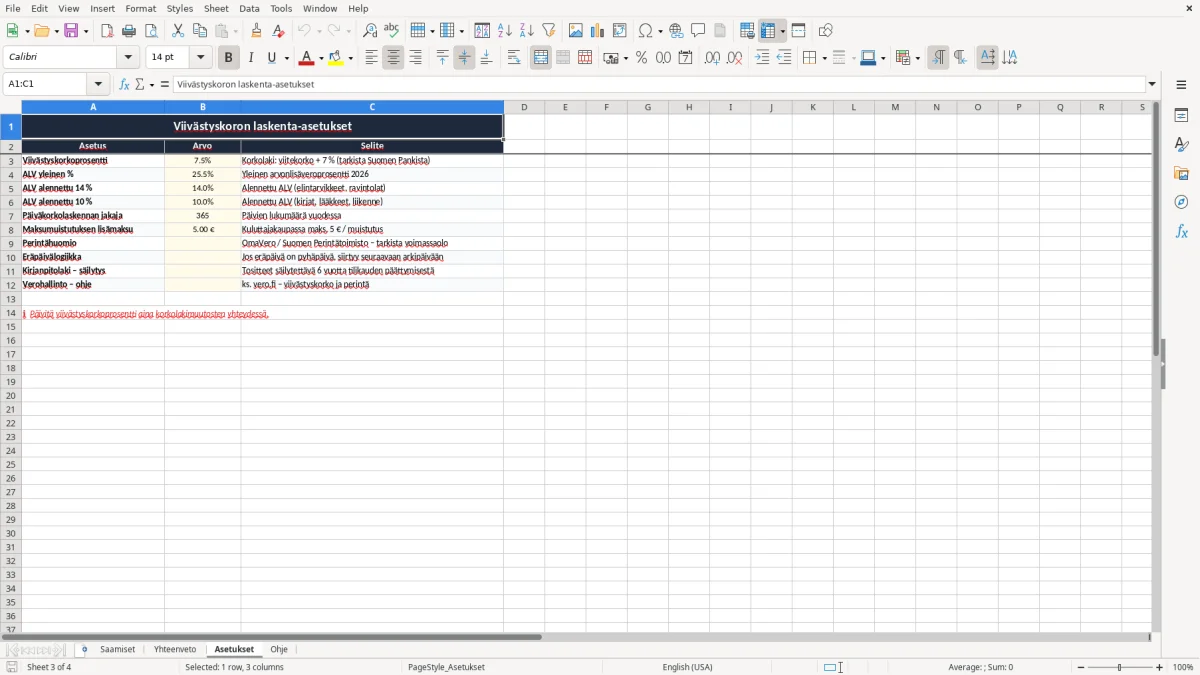This screenshot has height=675, width=1200.
Task: Click the formula input line
Action: [x=659, y=84]
